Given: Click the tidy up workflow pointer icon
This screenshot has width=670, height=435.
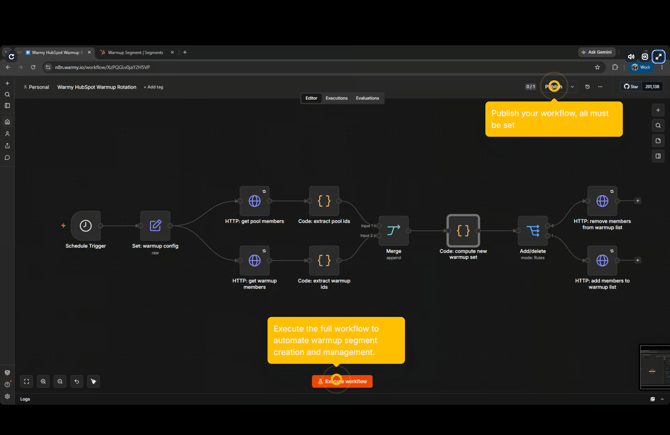Looking at the screenshot, I should point(94,381).
